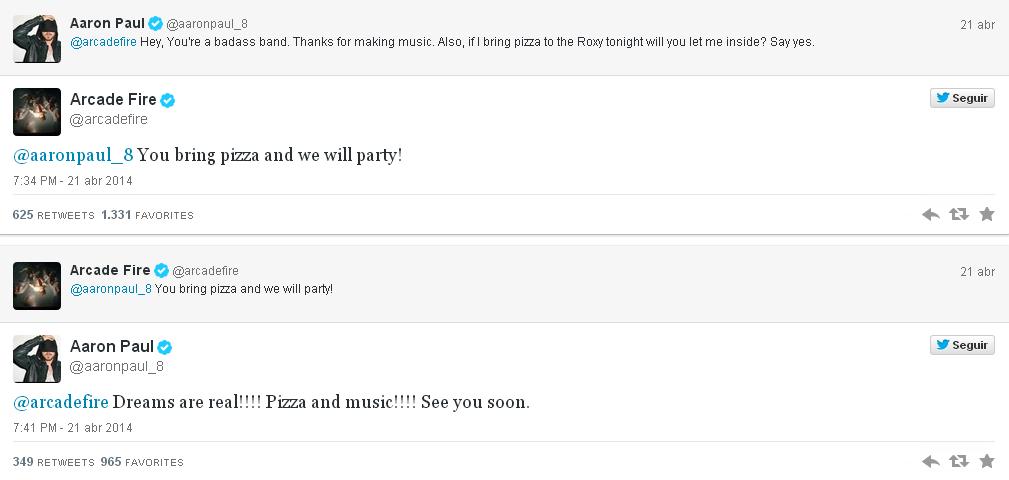Open @arcadefire mention in Aaron Paul's top tweet
This screenshot has width=1009, height=480.
coord(103,41)
